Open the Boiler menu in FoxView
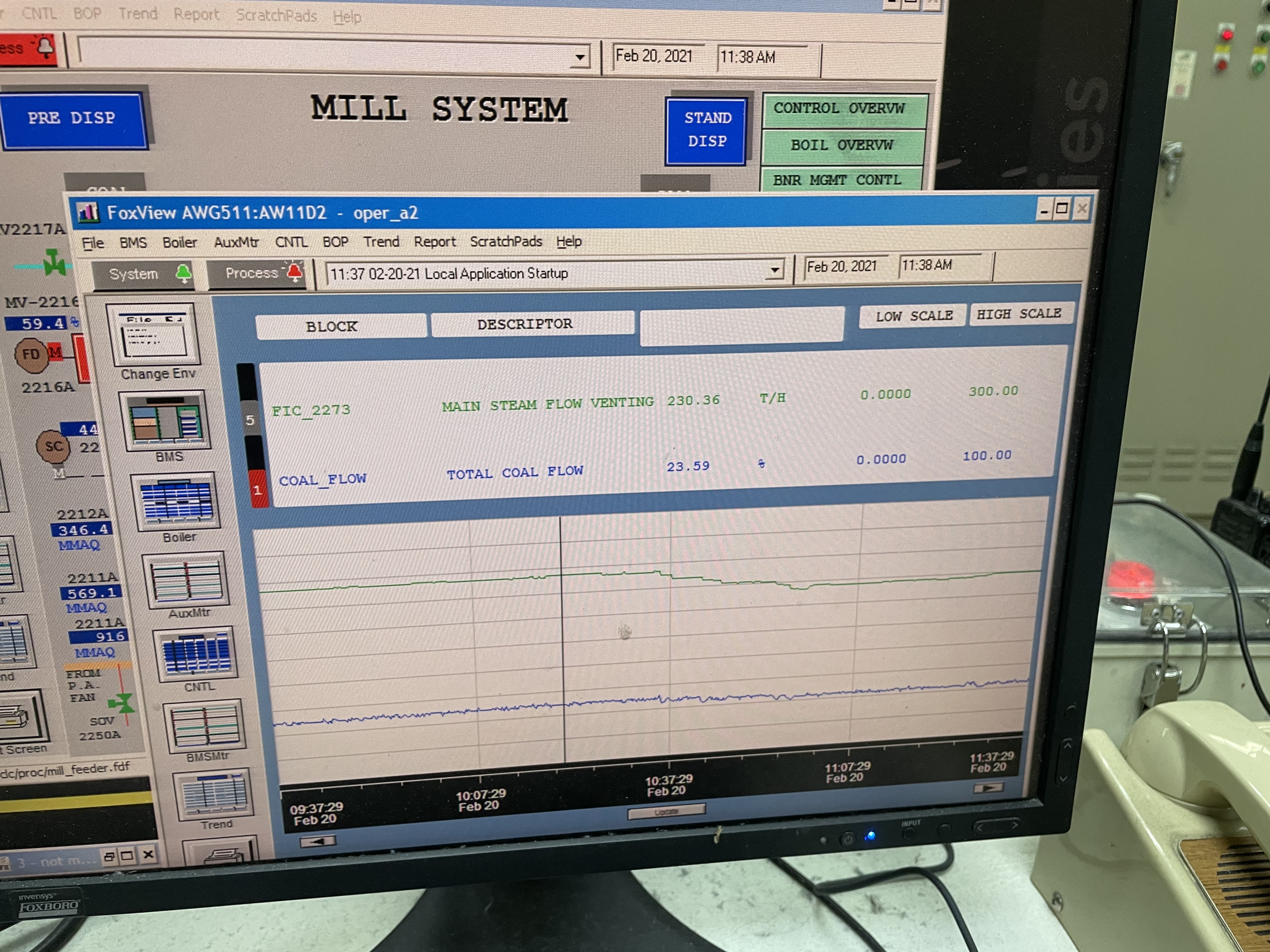The image size is (1270, 952). click(179, 243)
